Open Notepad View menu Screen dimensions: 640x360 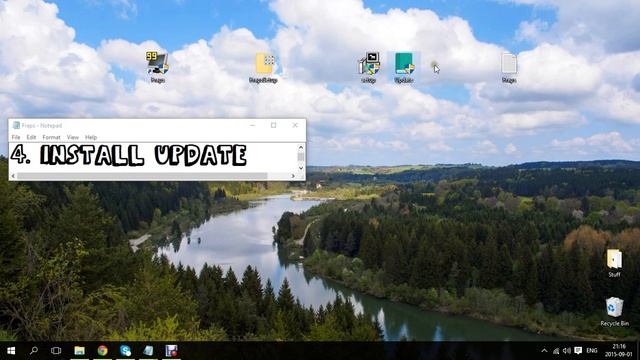(x=73, y=137)
